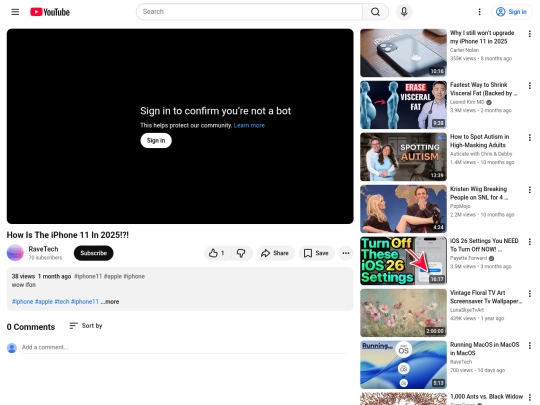Start voice search with microphone icon
This screenshot has width=540, height=405.
click(x=404, y=12)
